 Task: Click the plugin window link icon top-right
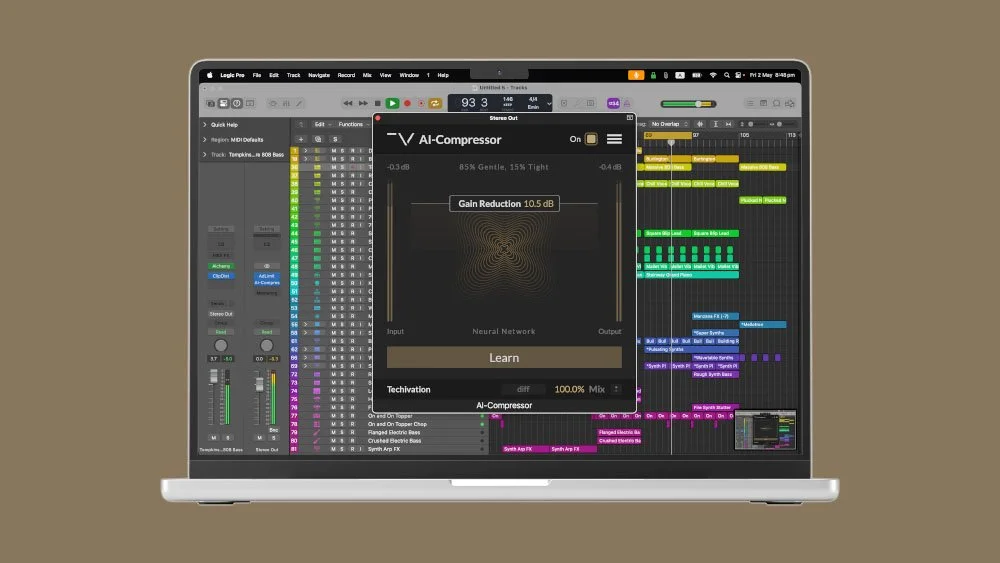[x=629, y=118]
